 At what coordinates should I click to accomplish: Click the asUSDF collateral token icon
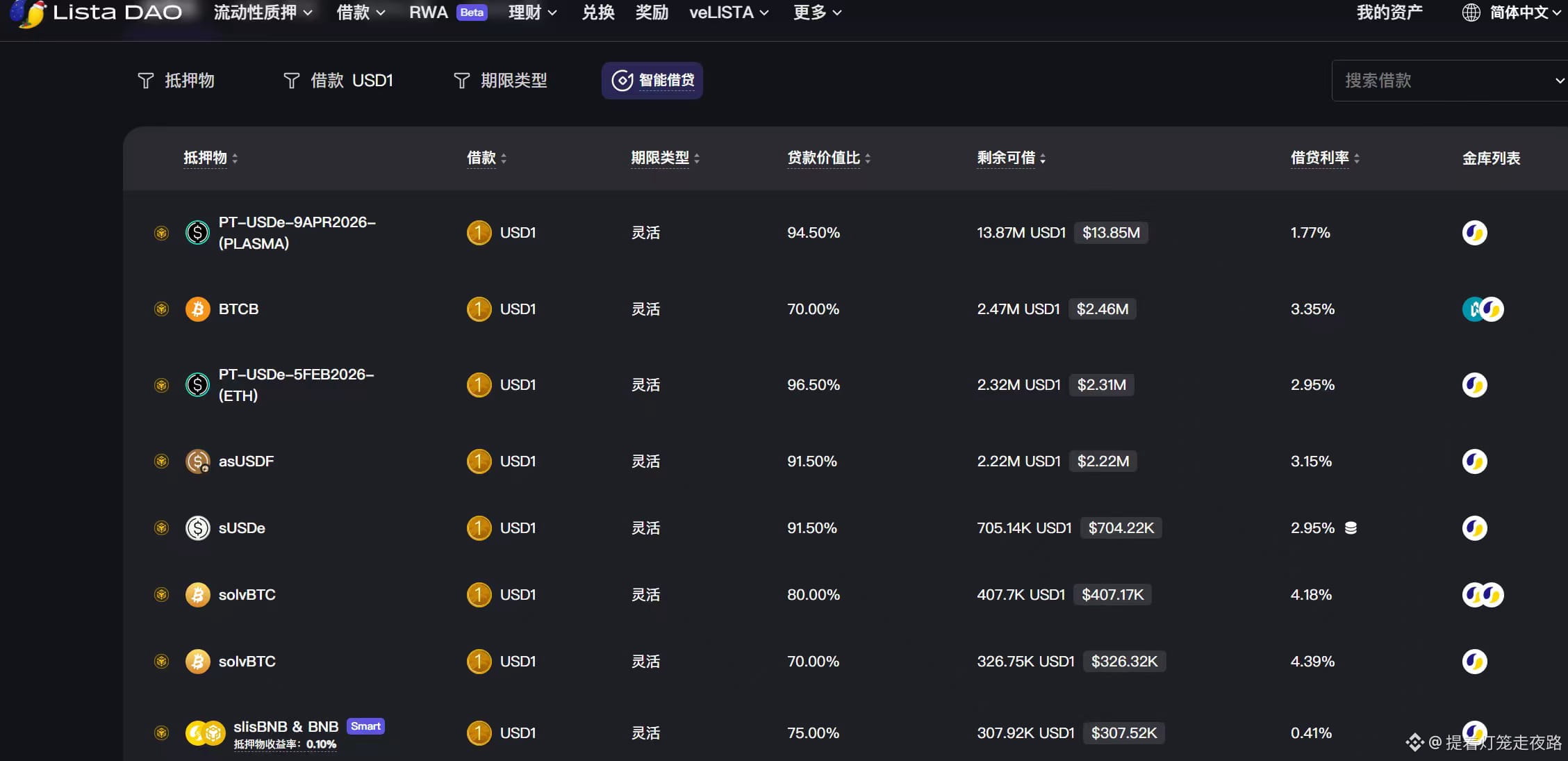pos(198,461)
